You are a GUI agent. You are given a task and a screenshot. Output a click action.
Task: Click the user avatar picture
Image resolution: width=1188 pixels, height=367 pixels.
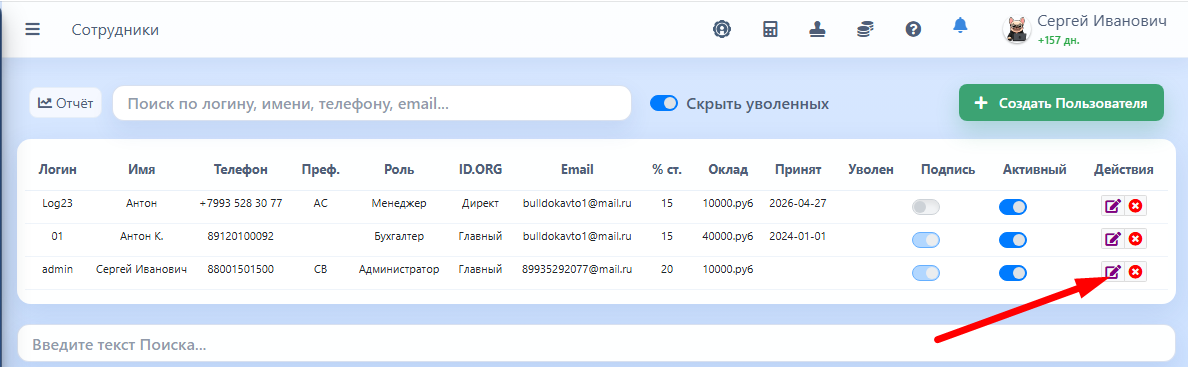click(x=1016, y=30)
